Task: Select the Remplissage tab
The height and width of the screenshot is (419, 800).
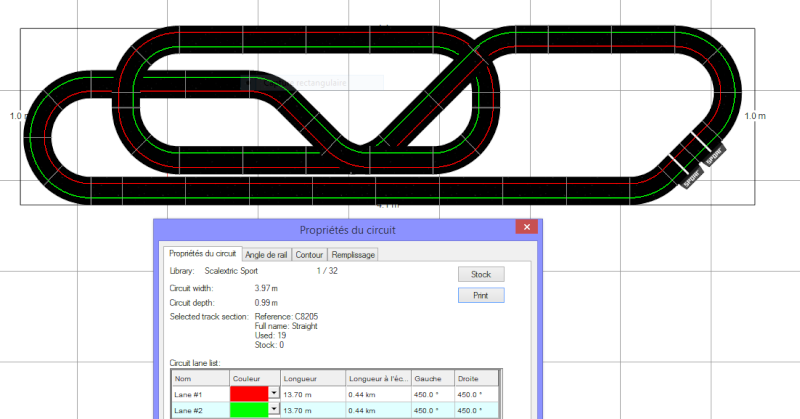Action: (353, 255)
